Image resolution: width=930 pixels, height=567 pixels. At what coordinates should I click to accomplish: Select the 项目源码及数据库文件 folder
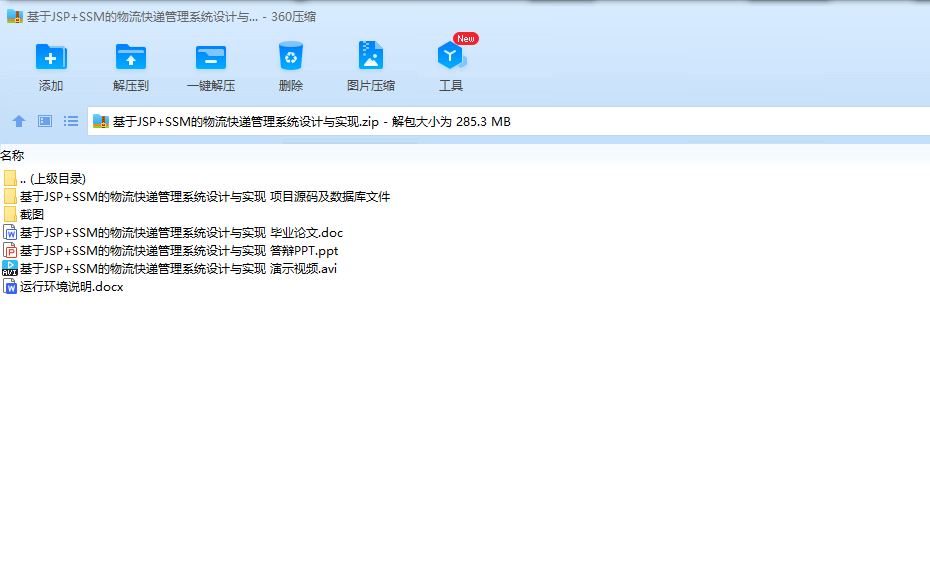pyautogui.click(x=196, y=196)
